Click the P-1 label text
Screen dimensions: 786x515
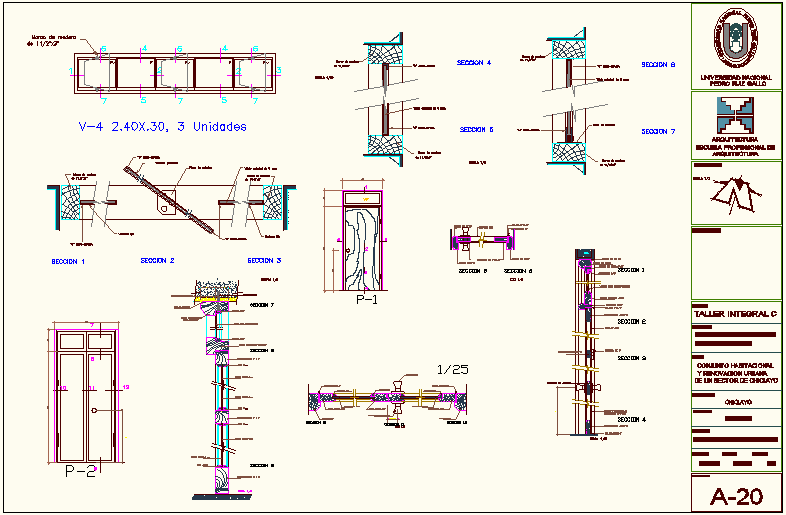pos(366,298)
